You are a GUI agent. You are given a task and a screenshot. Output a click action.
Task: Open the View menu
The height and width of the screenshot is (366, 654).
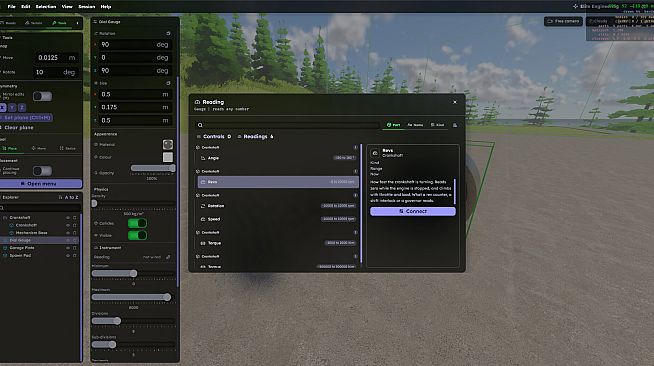coord(67,7)
